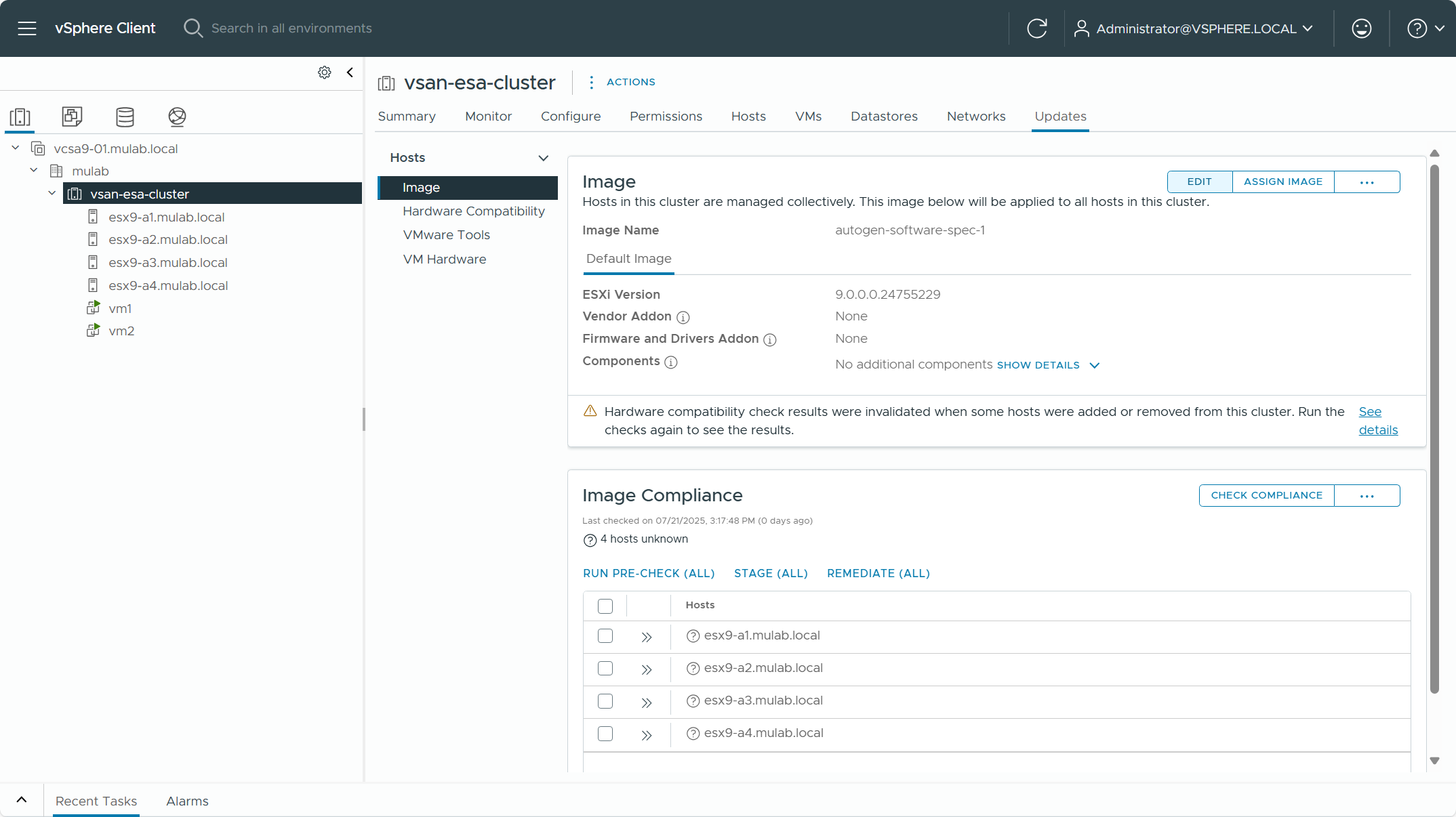1456x817 pixels.
Task: Toggle the select-all Hosts header checkbox
Action: pyautogui.click(x=605, y=606)
